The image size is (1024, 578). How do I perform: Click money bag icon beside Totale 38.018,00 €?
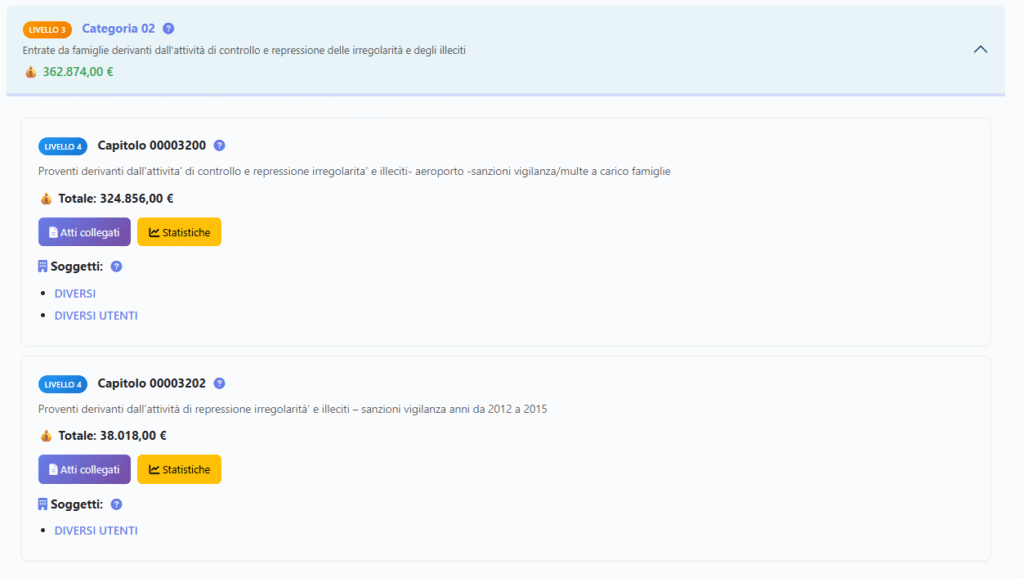[45, 436]
